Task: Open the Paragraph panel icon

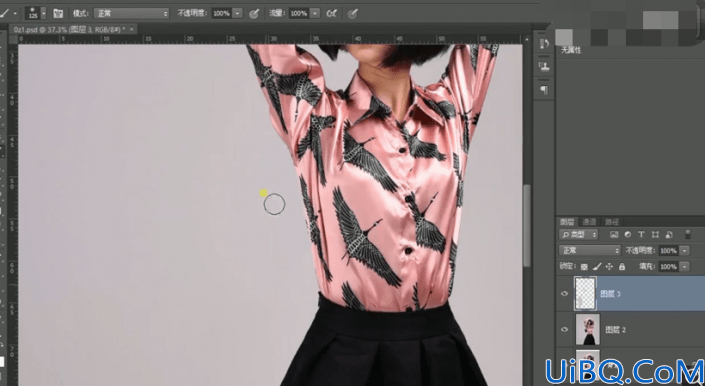Action: point(544,90)
